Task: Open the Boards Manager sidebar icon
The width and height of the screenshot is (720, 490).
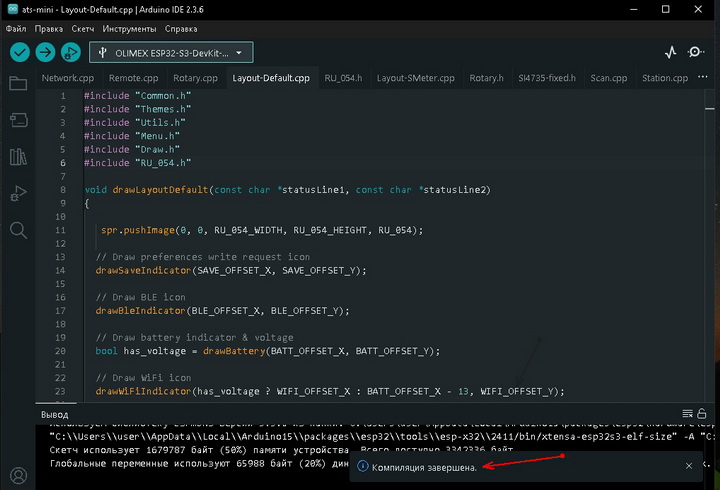Action: point(18,120)
